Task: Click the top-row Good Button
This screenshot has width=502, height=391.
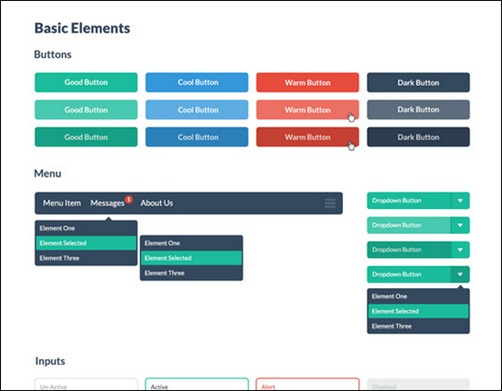Action: 86,82
